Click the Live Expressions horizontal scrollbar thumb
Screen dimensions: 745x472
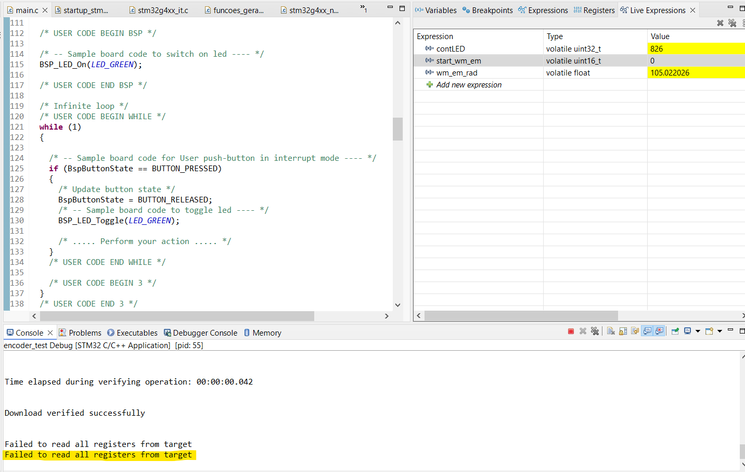coord(521,316)
